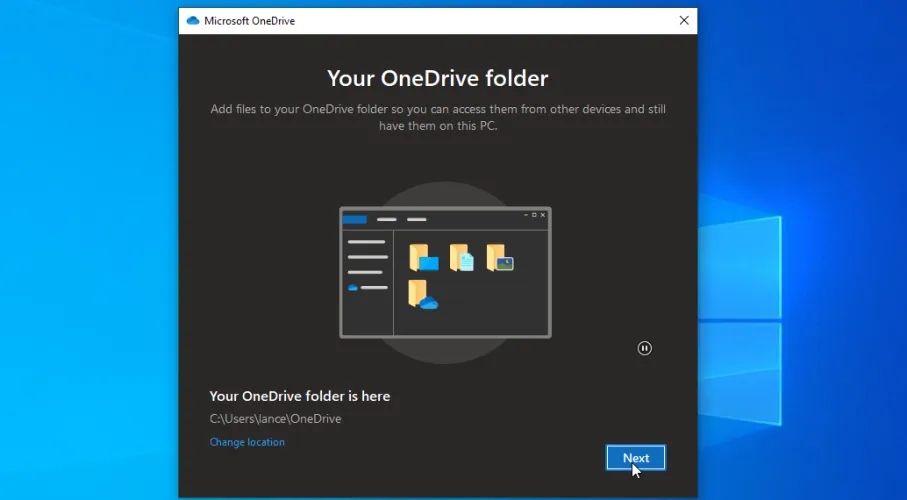Click 'Your OneDrive folder is here' label
Screen dimensions: 907x500
click(299, 396)
